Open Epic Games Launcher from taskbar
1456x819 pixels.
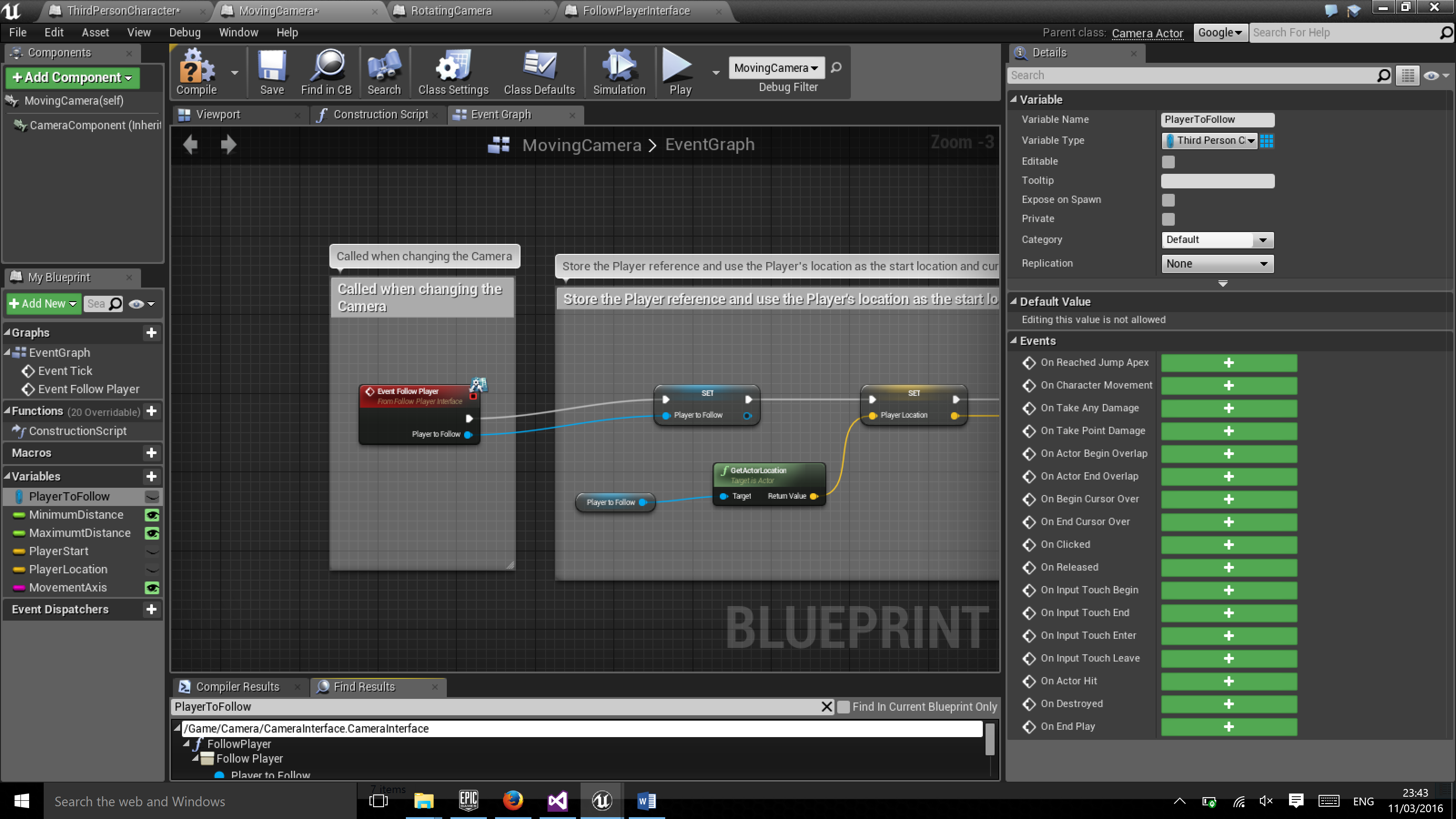468,801
